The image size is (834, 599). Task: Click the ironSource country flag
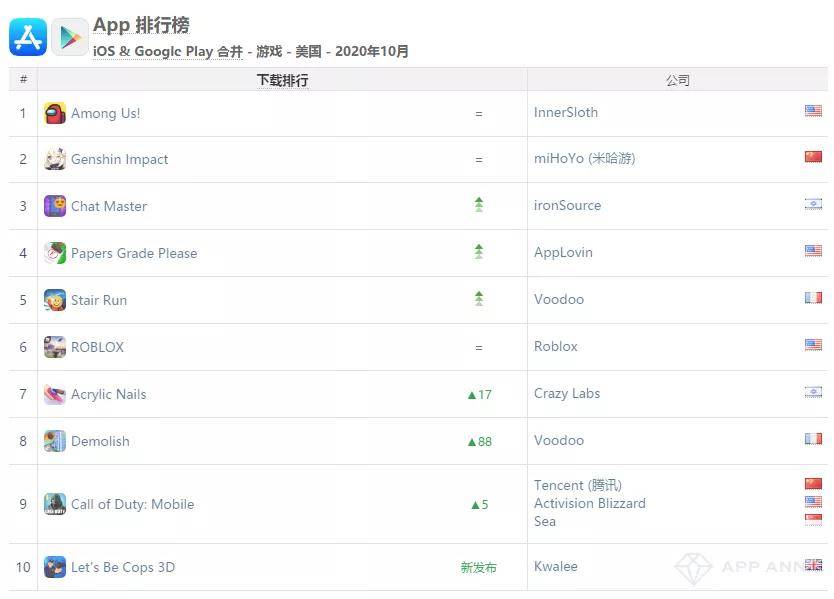pyautogui.click(x=813, y=204)
